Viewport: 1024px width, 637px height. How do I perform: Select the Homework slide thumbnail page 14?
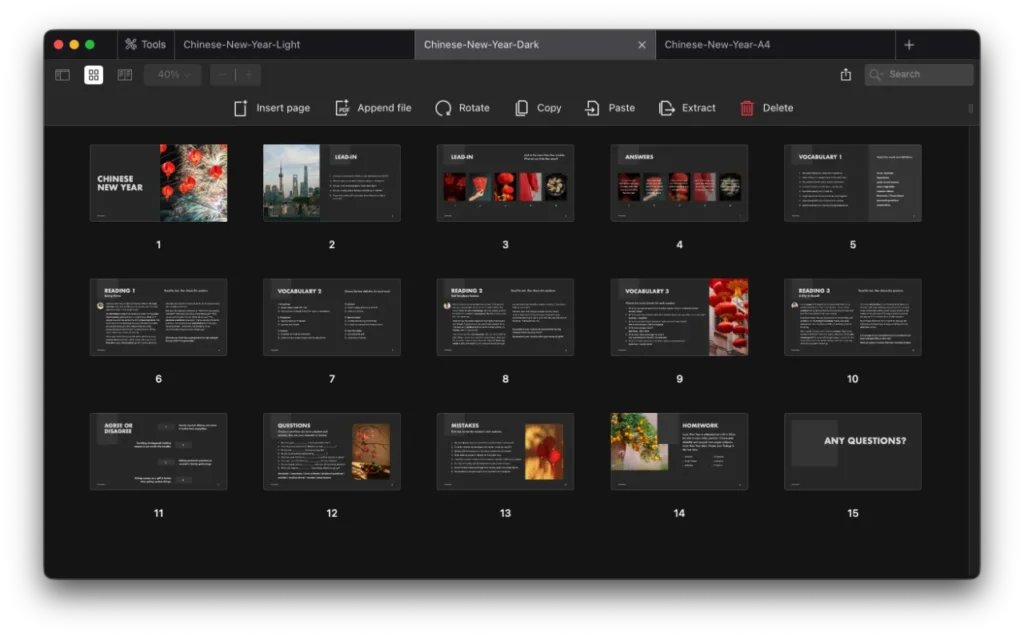coord(679,451)
